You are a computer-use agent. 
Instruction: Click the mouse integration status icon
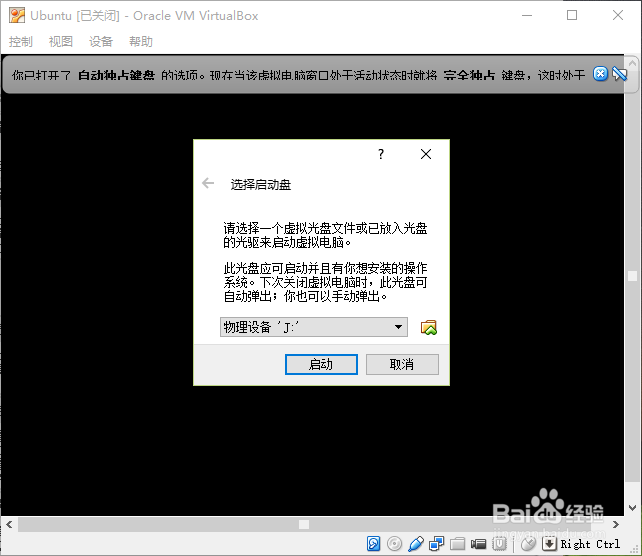(x=528, y=544)
